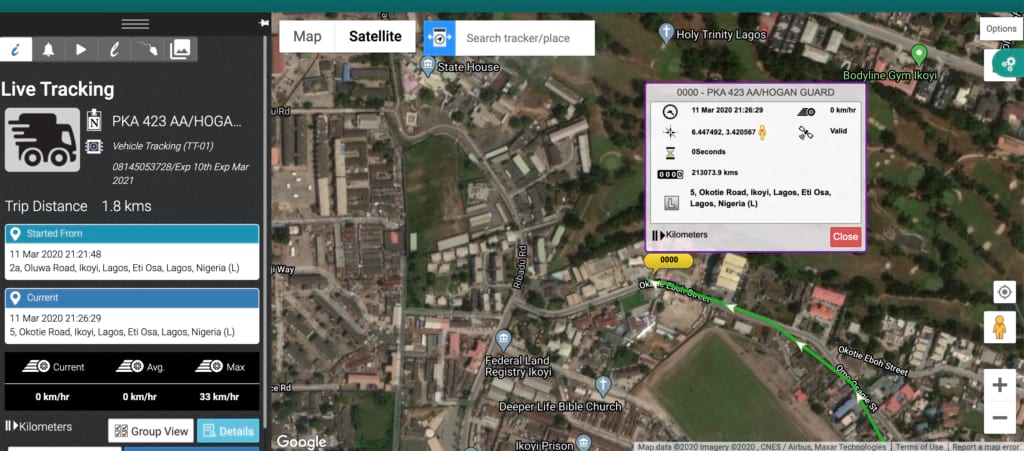The image size is (1024, 451).
Task: Expand the Current location section header
Action: (132, 298)
